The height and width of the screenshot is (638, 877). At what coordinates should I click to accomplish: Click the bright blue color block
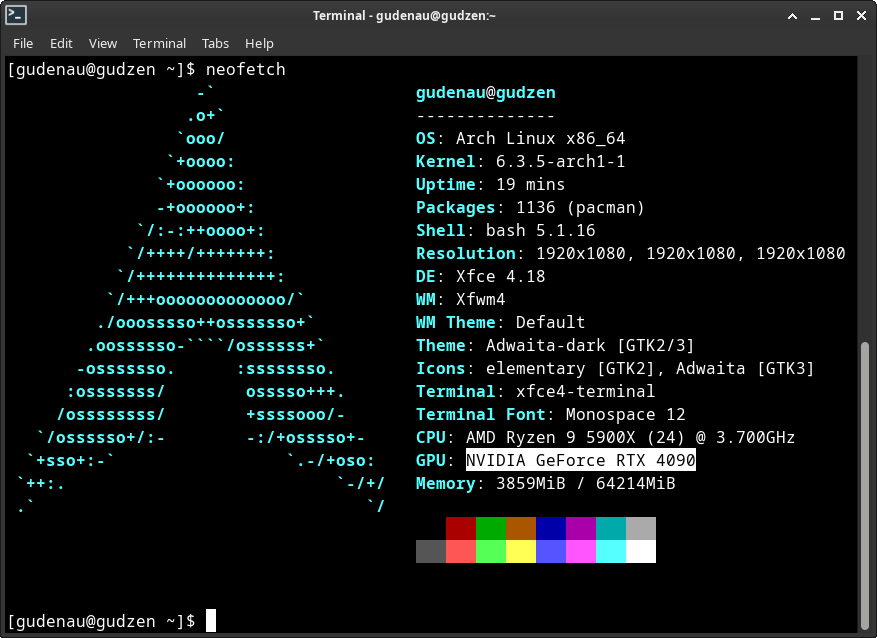[551, 551]
